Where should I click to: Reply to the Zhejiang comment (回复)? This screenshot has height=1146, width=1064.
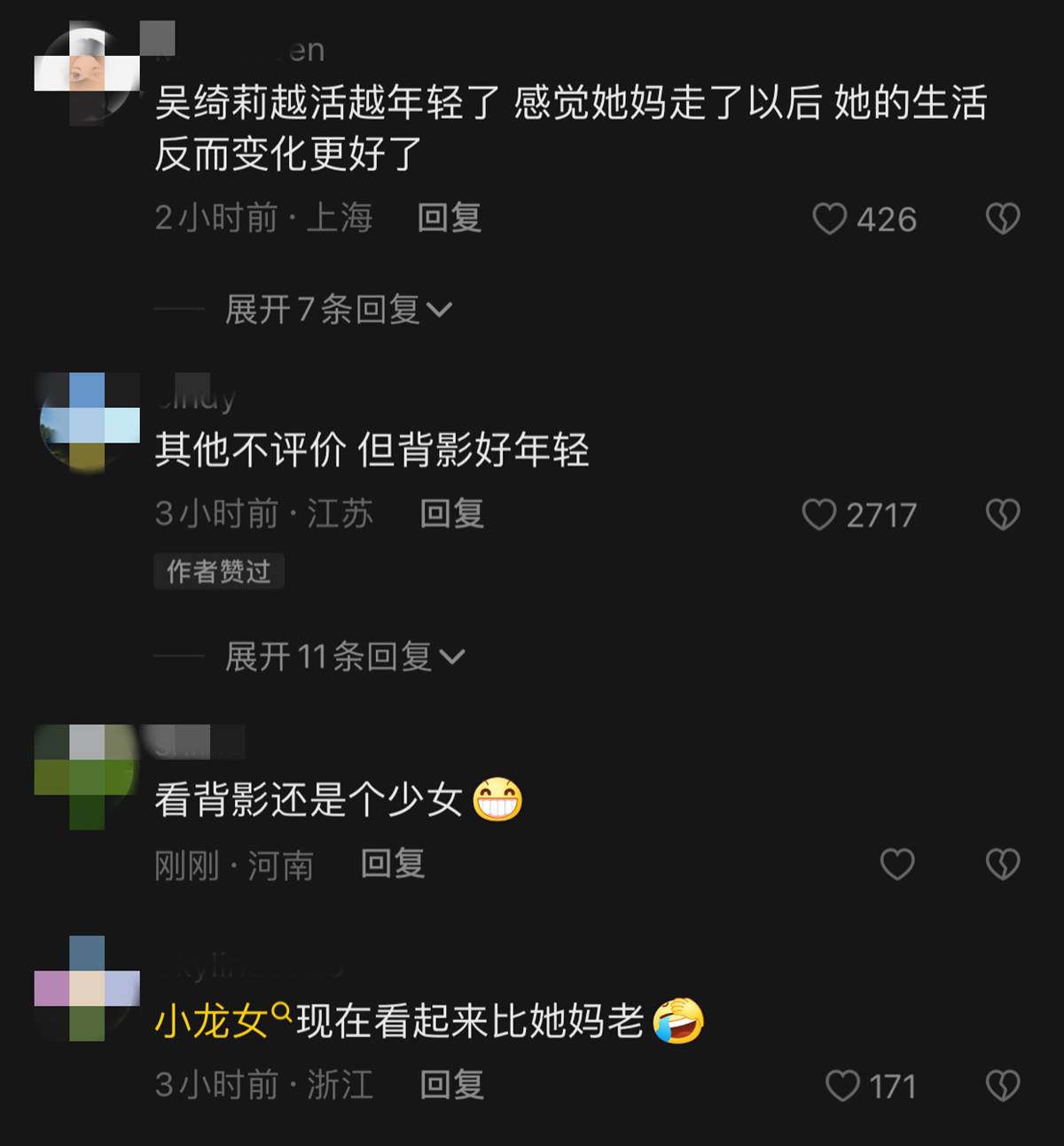pyautogui.click(x=451, y=1085)
